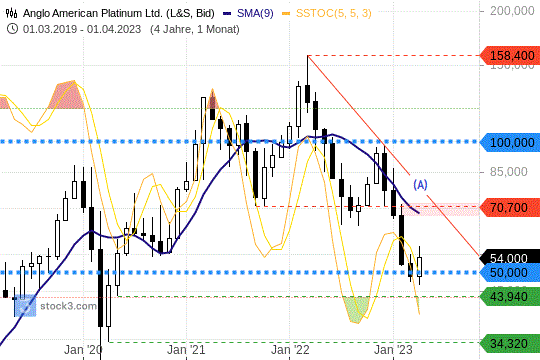Viewport: 540px width, 360px height.
Task: Click the date range 01.03.2019 - 01.04.2023
Action: point(82,29)
